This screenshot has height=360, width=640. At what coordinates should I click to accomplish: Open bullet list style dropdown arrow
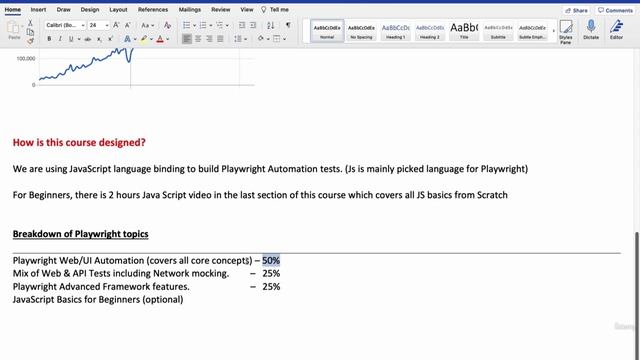[x=194, y=26]
